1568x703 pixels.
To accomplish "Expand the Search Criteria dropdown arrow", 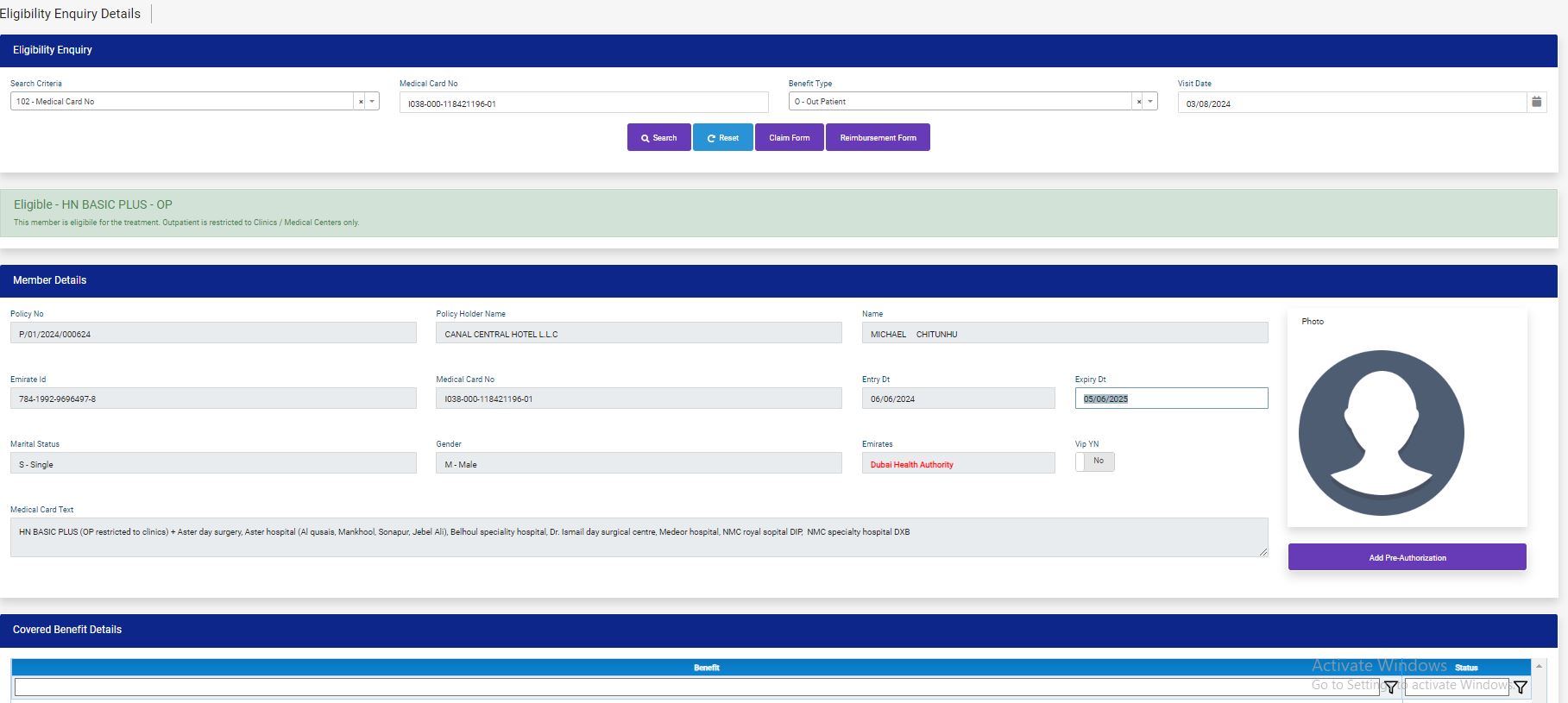I will [372, 102].
